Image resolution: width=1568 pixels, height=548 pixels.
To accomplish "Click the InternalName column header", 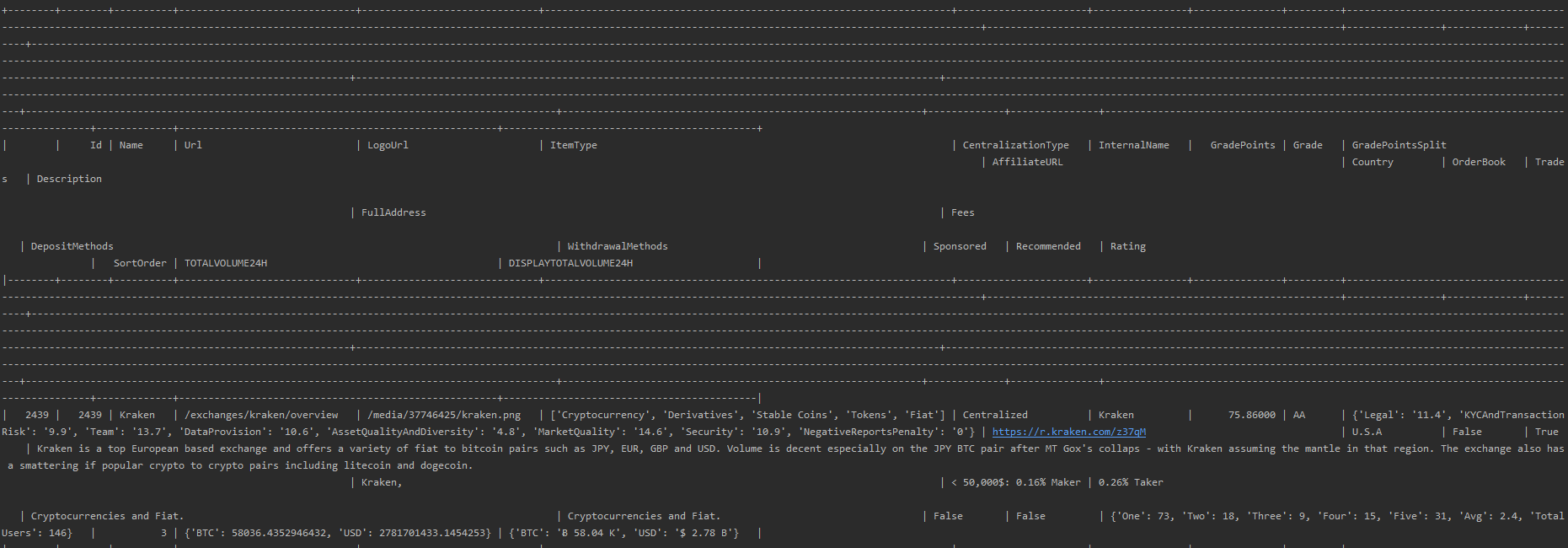I will point(1134,145).
